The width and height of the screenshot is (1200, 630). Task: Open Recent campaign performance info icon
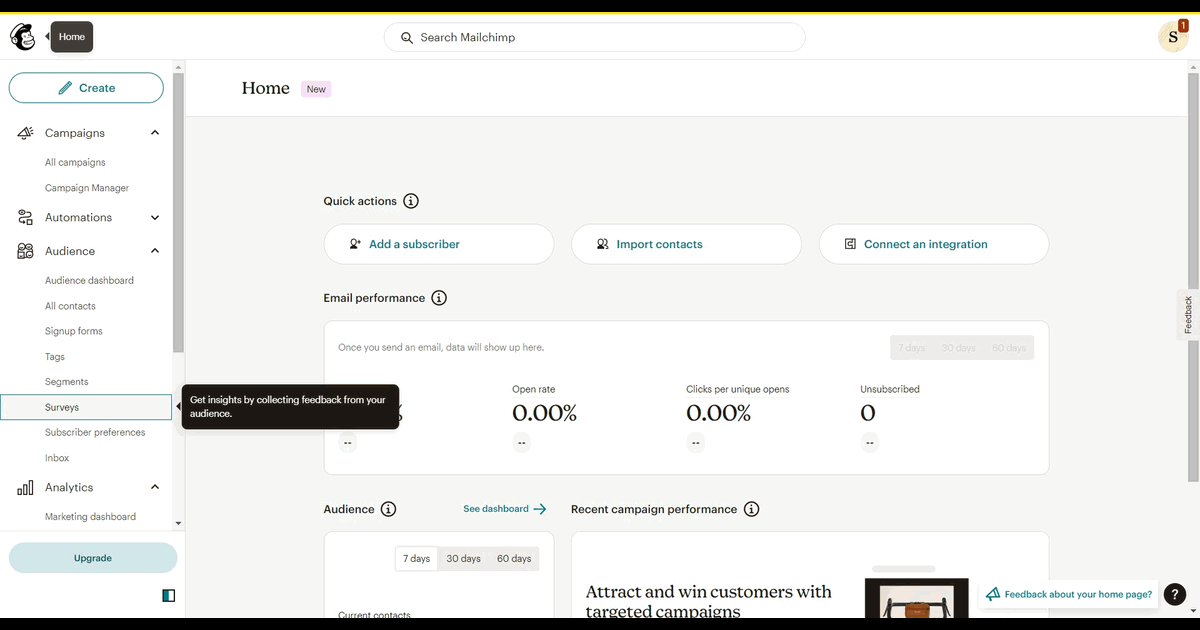[x=752, y=509]
